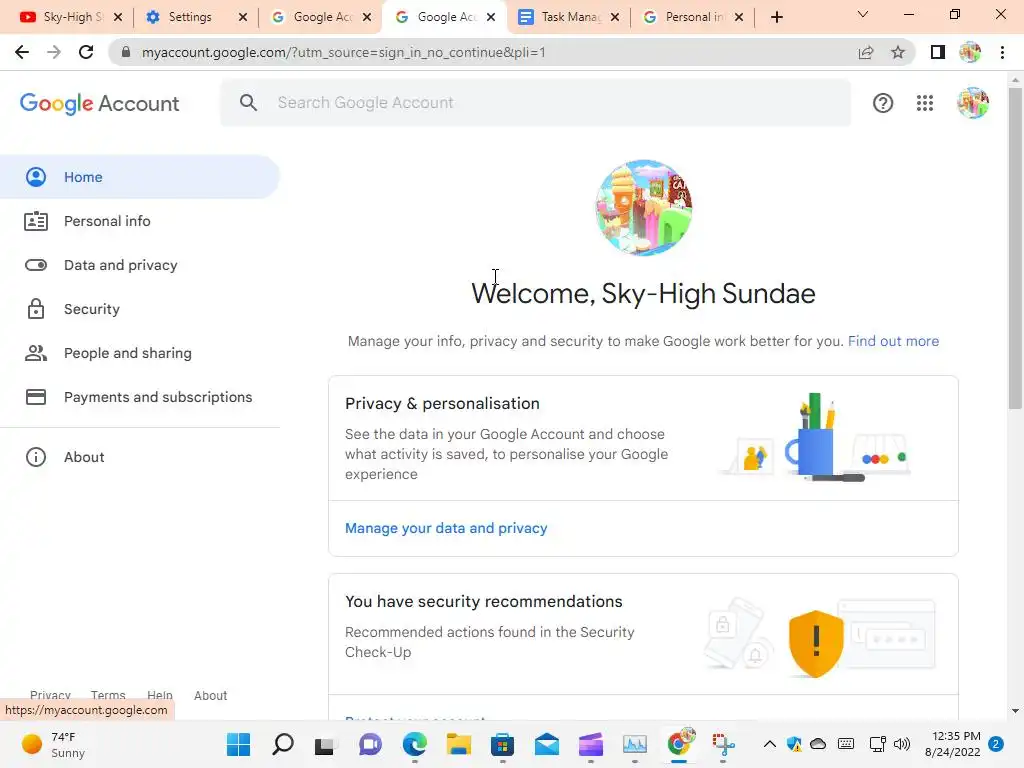Toggle the Chrome side panel icon

(938, 52)
